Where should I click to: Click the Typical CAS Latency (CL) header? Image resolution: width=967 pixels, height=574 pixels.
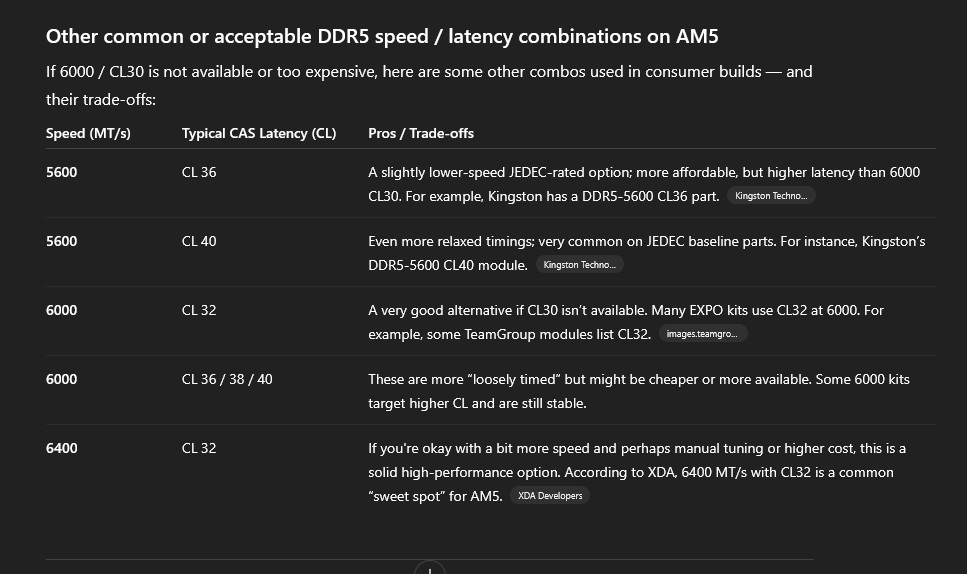pos(259,133)
